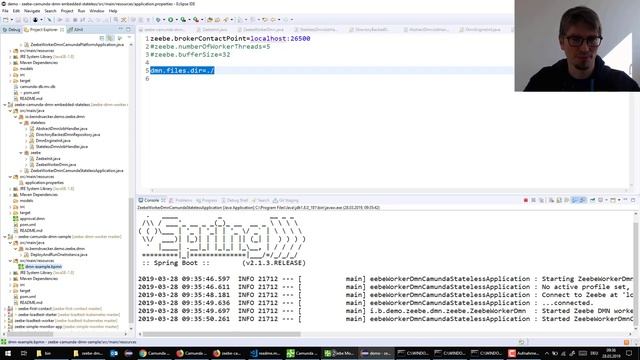The width and height of the screenshot is (640, 360).
Task: Minimize the Project Explorer view
Action: click(120, 29)
